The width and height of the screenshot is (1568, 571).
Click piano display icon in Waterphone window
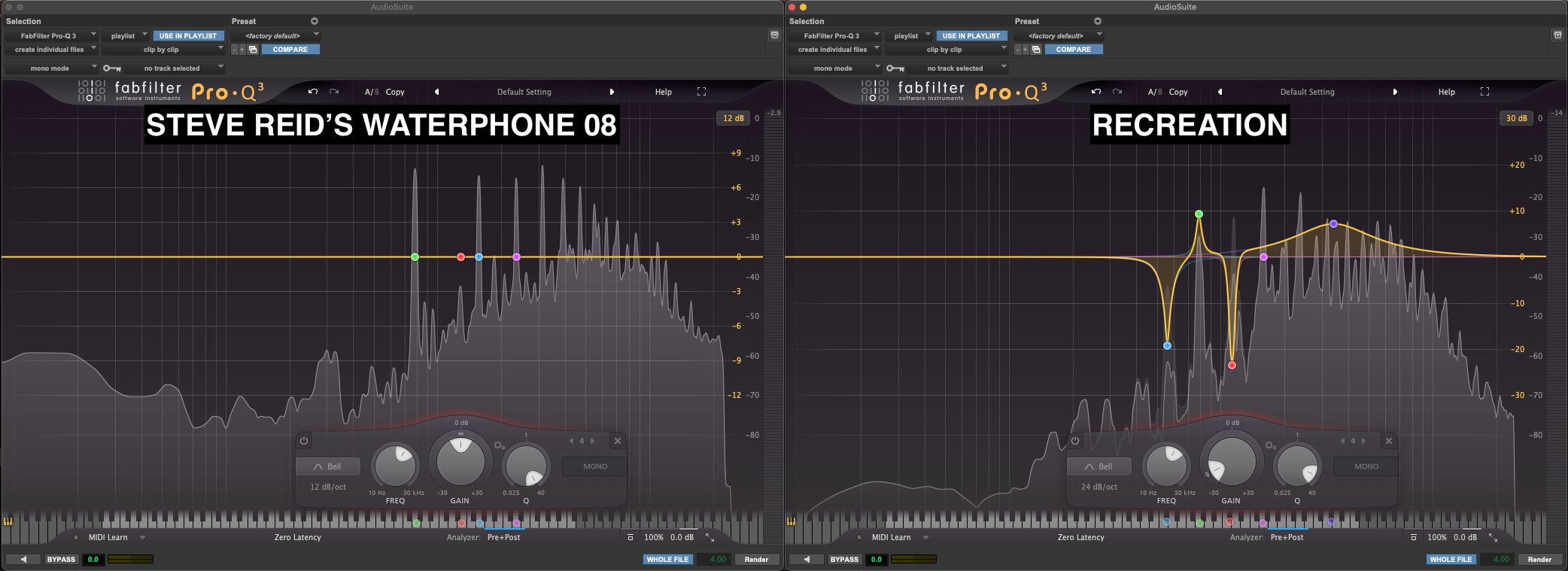click(x=8, y=521)
